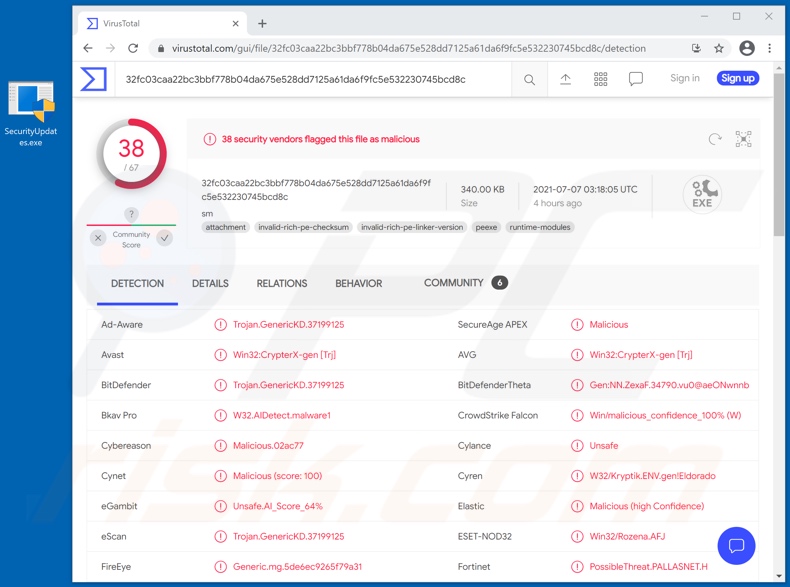Click the file hash search field
This screenshot has height=587, width=790.
point(310,79)
